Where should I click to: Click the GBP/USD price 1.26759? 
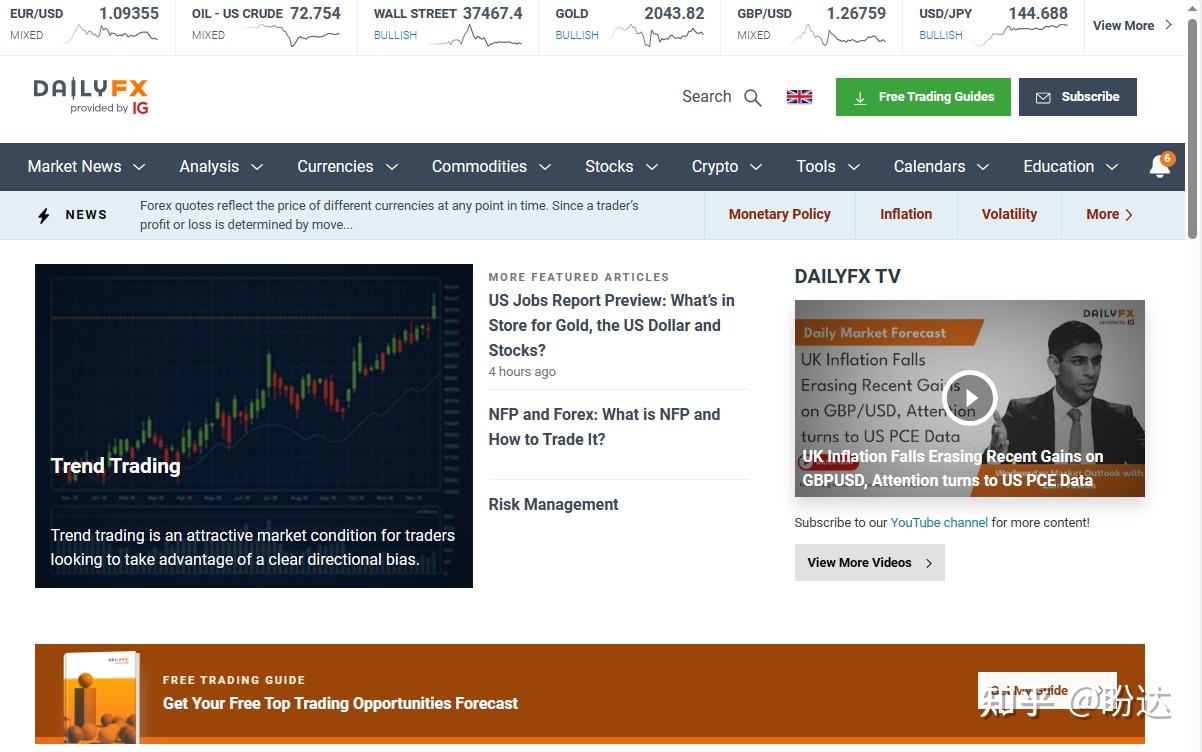click(x=856, y=14)
